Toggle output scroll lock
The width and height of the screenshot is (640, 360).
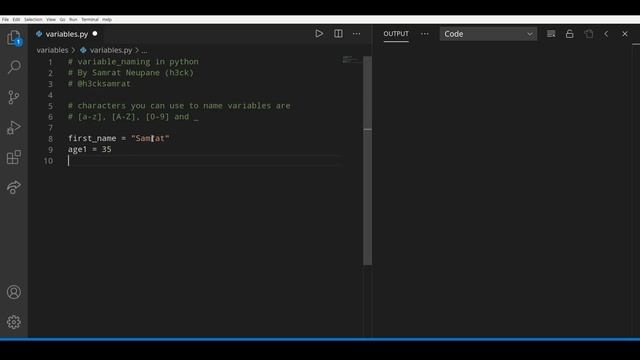click(x=570, y=34)
